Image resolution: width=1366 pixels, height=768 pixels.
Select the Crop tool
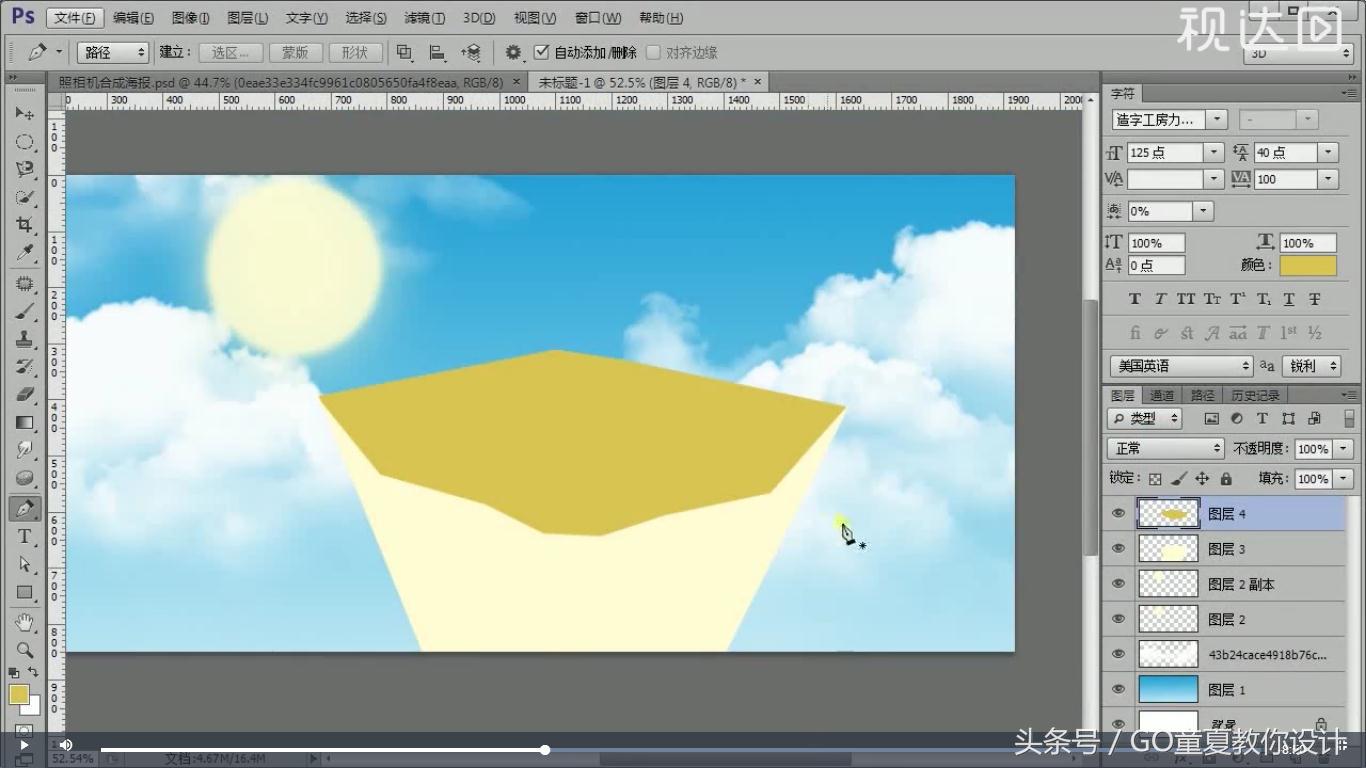point(24,225)
